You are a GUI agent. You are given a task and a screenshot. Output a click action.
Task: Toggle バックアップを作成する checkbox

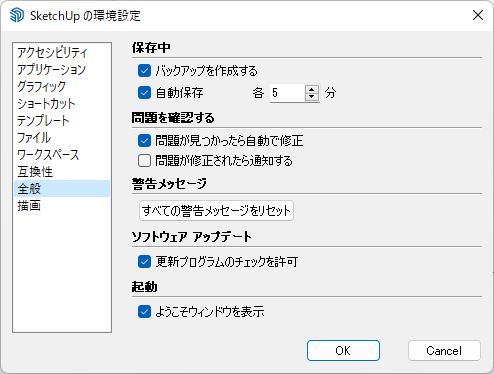[x=144, y=71]
